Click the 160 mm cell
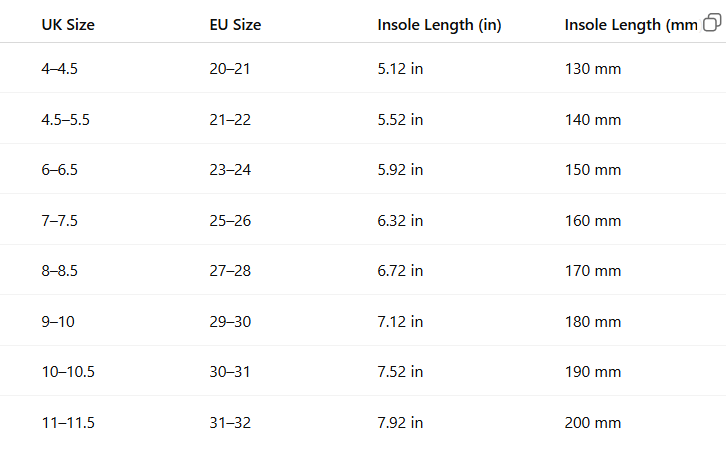Screen dimensions: 726x470 (593, 220)
